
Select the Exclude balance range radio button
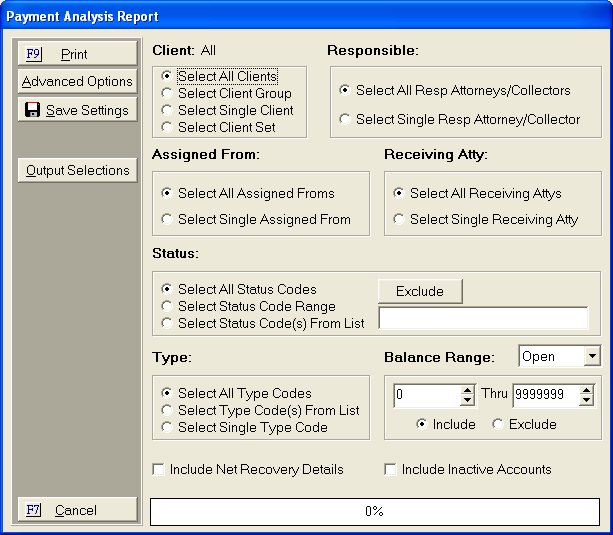(x=498, y=424)
